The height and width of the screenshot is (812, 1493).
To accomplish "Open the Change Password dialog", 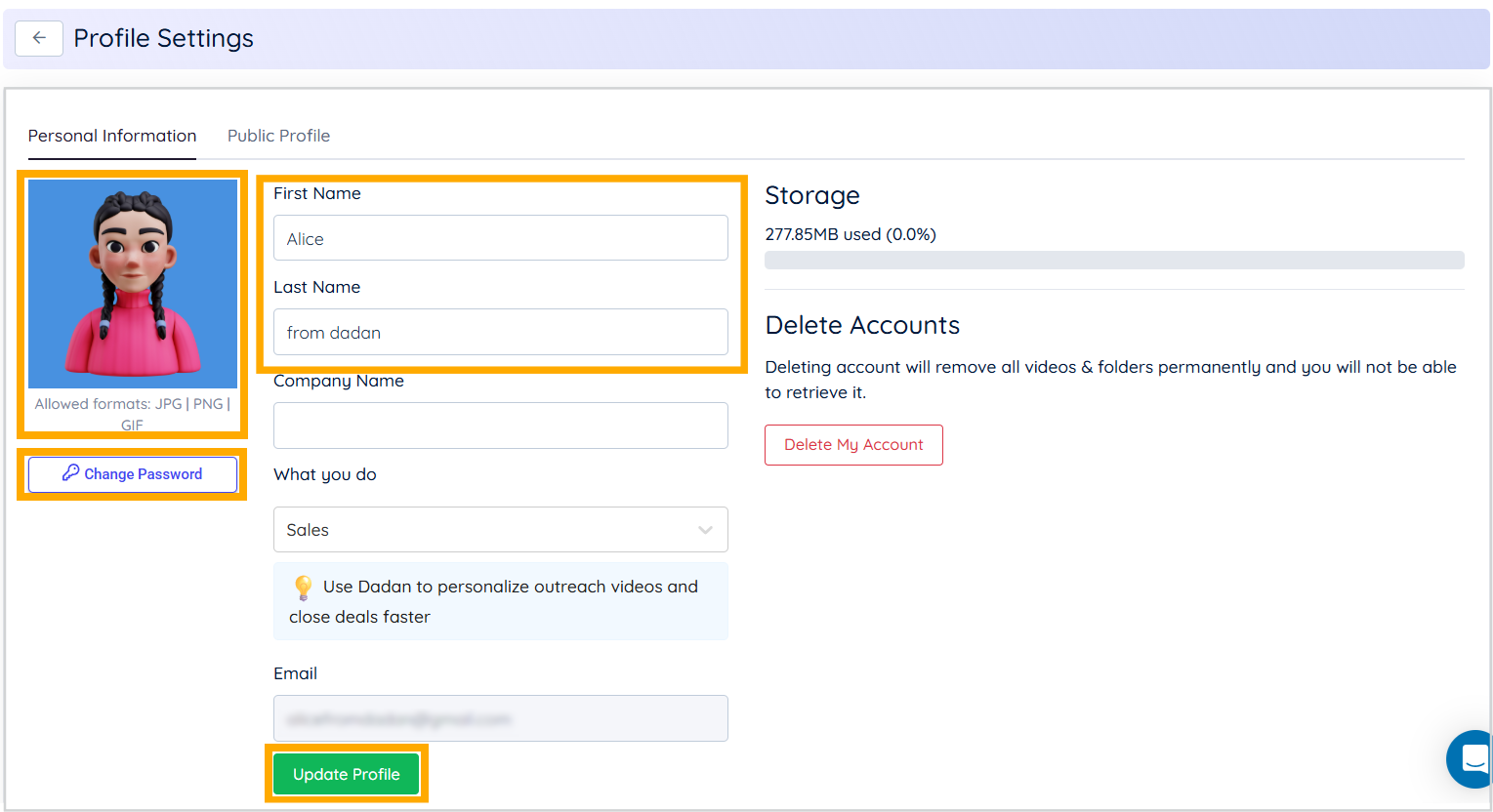I will point(132,473).
